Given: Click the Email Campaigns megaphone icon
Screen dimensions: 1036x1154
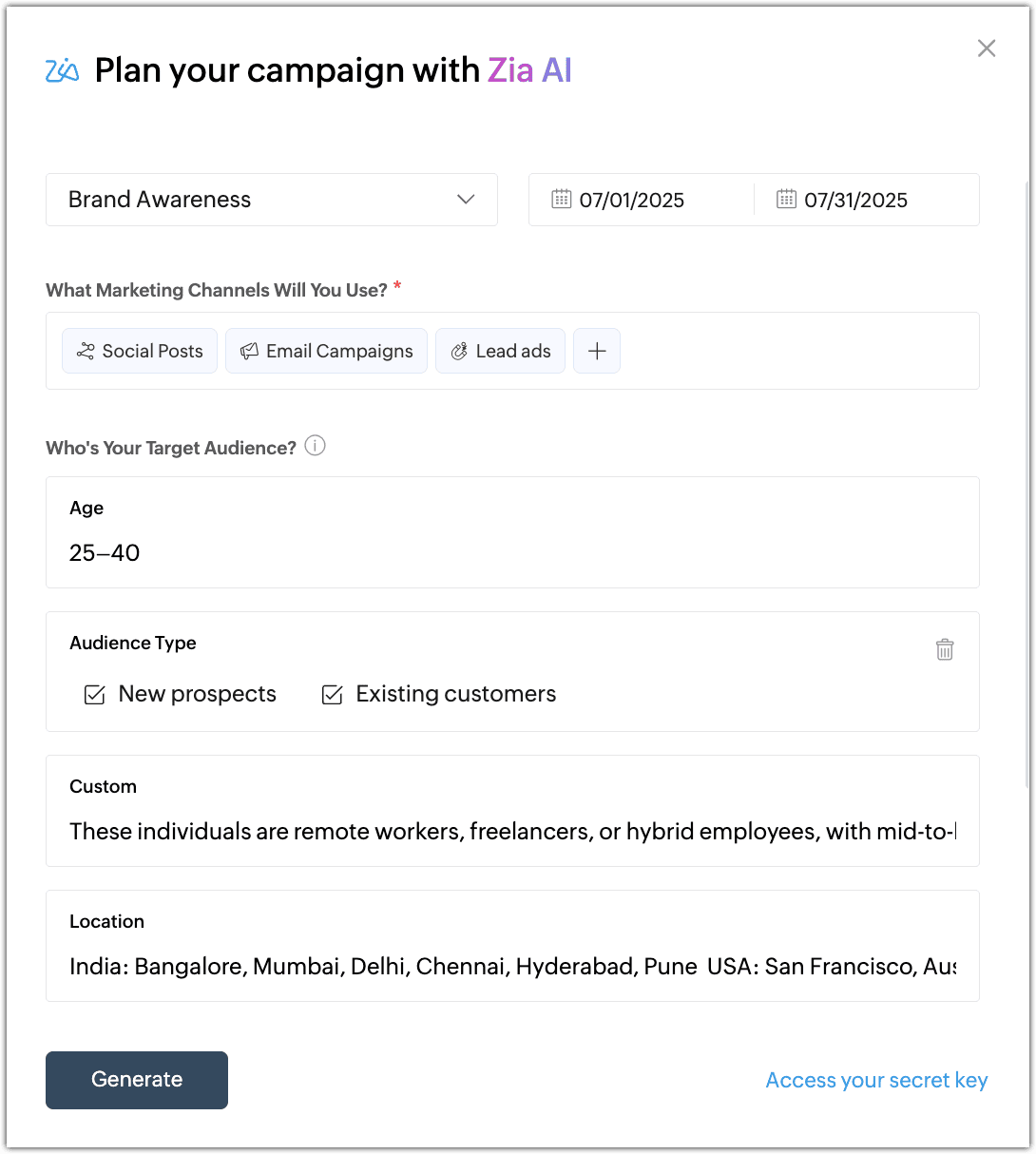Looking at the screenshot, I should [249, 352].
